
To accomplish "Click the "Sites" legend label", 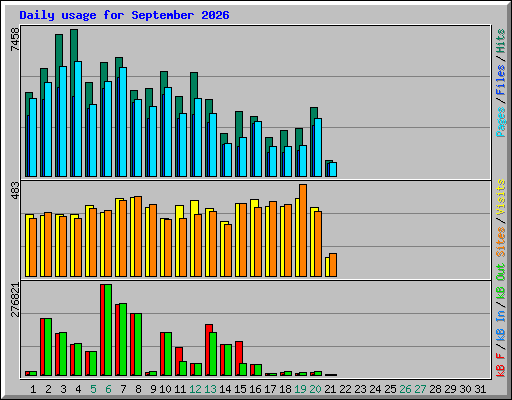I will click(501, 242).
